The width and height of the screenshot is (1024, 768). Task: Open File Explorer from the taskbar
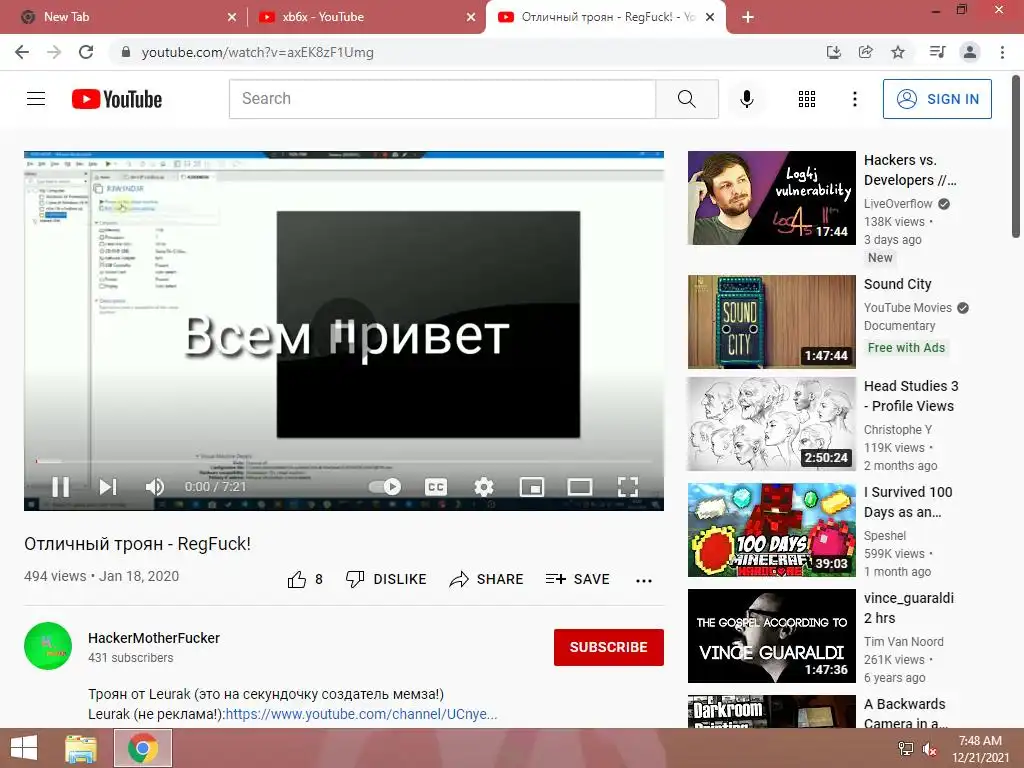[81, 748]
